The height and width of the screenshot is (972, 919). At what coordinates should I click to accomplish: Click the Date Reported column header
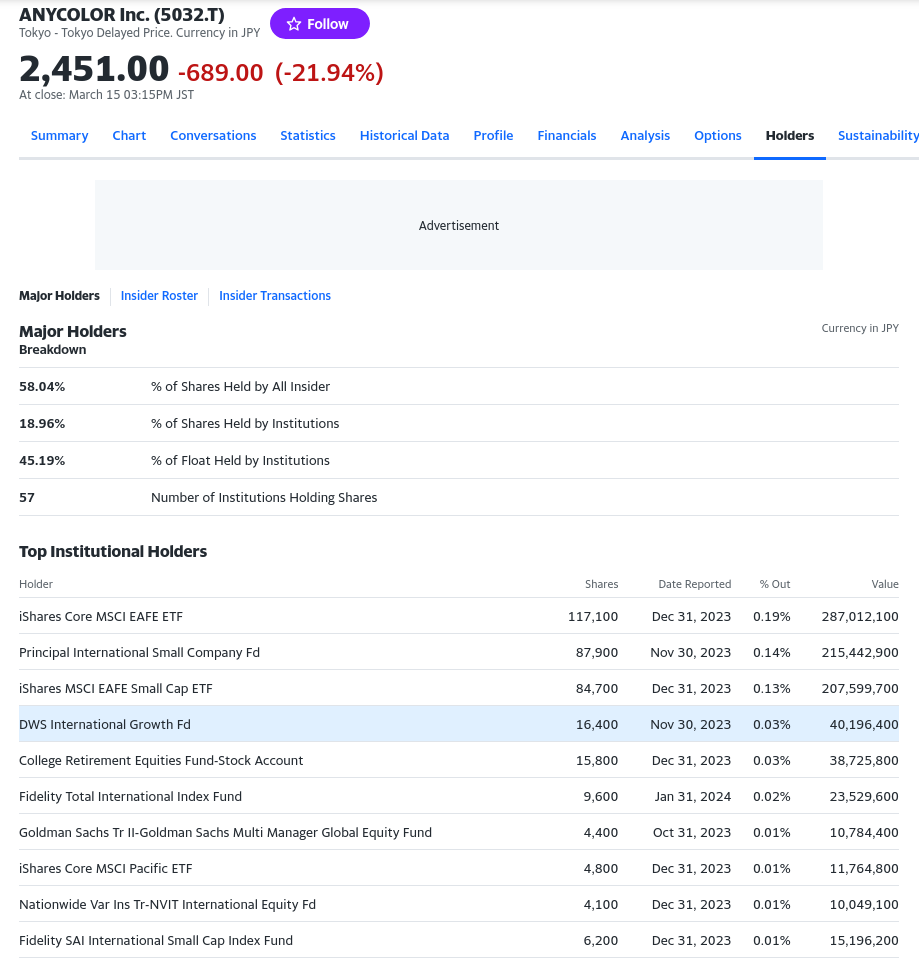(x=694, y=584)
